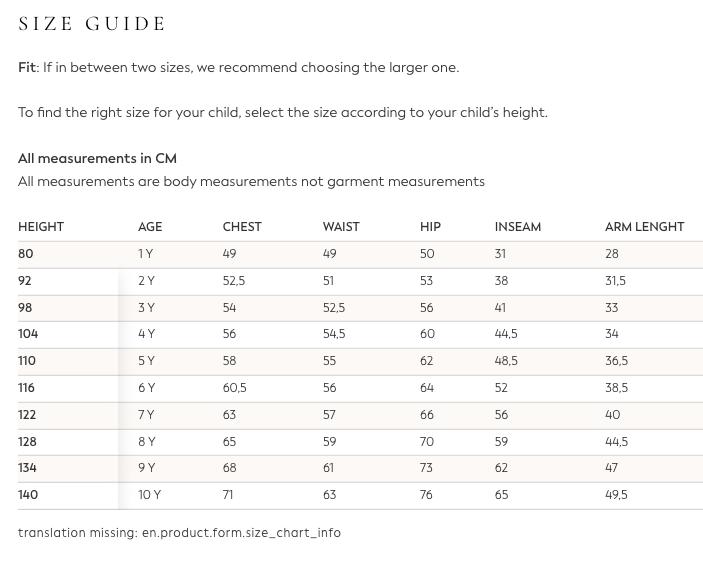Click the chest value 60,5
The image size is (703, 569).
click(x=234, y=388)
